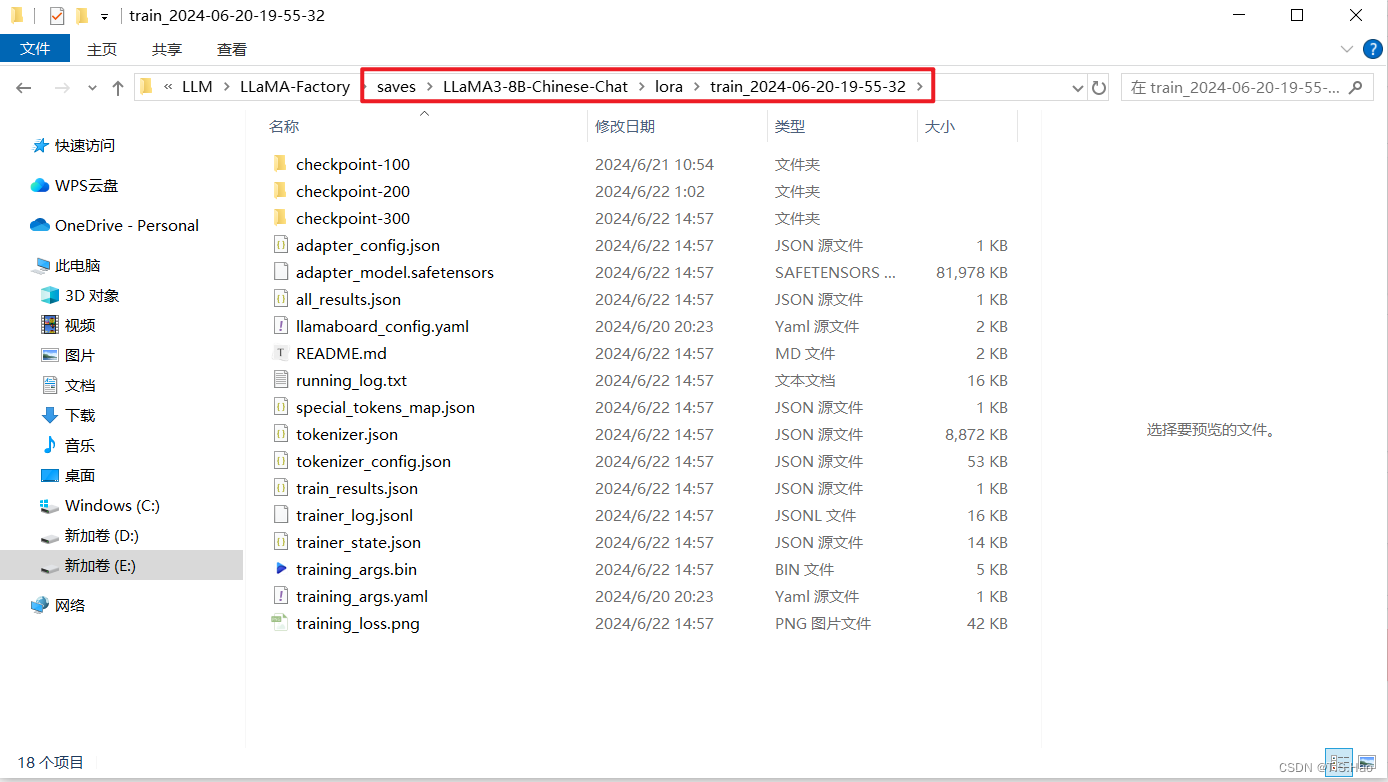Go up one folder level
Viewport: 1388px width, 782px height.
[x=118, y=87]
